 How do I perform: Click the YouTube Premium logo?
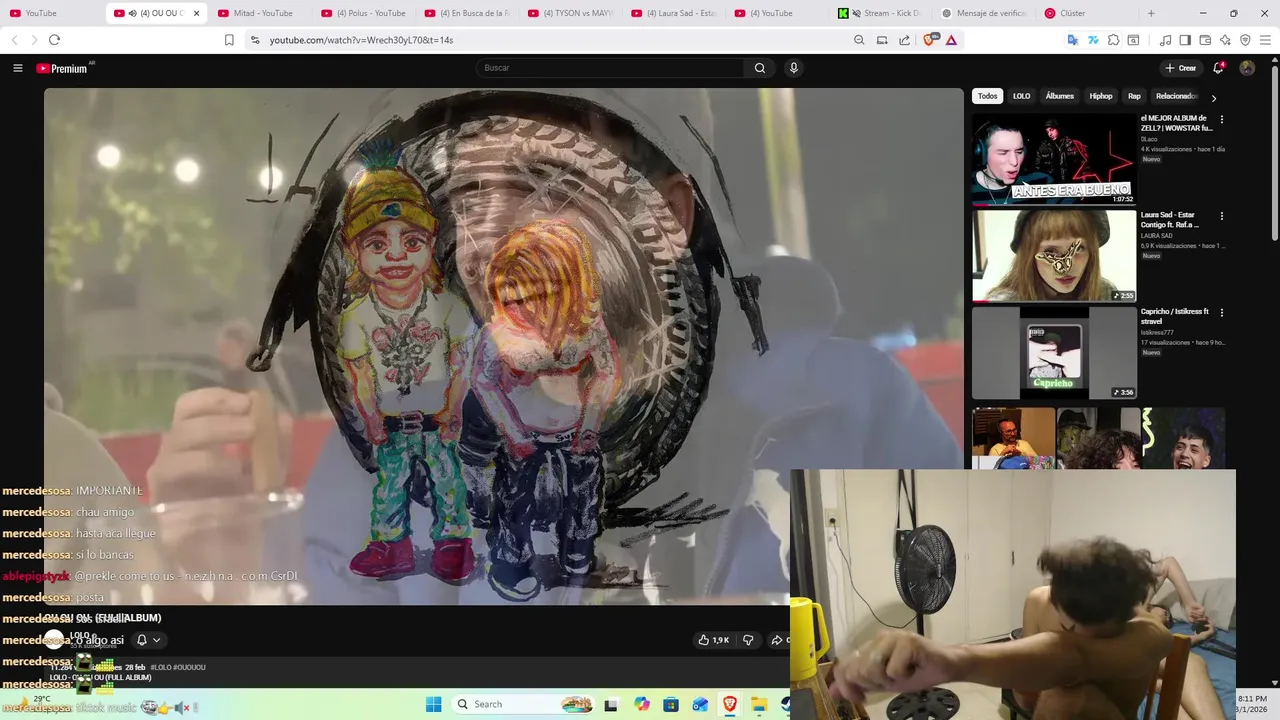(64, 68)
